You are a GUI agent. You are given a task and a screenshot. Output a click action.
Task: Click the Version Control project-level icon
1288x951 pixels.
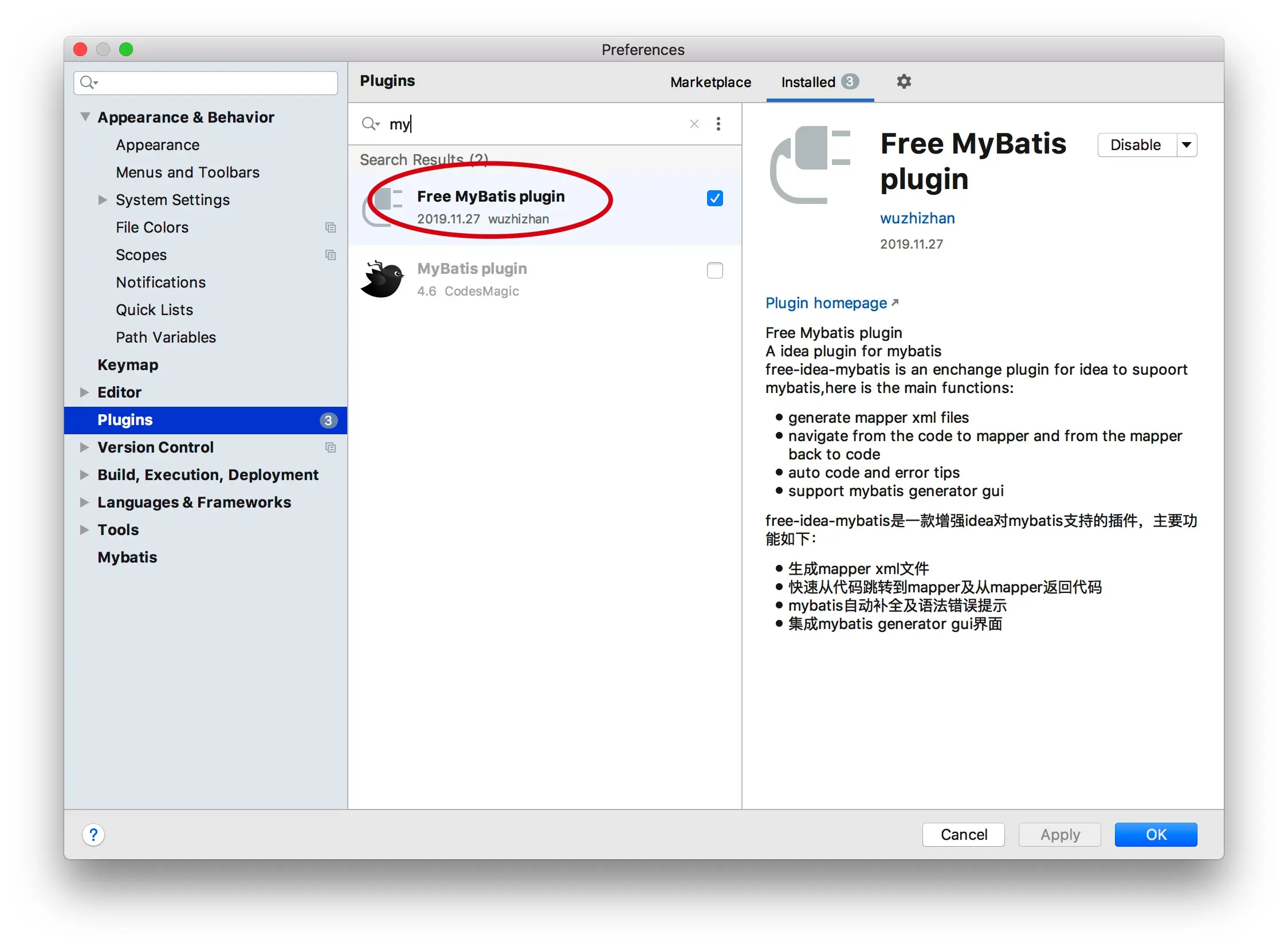331,447
